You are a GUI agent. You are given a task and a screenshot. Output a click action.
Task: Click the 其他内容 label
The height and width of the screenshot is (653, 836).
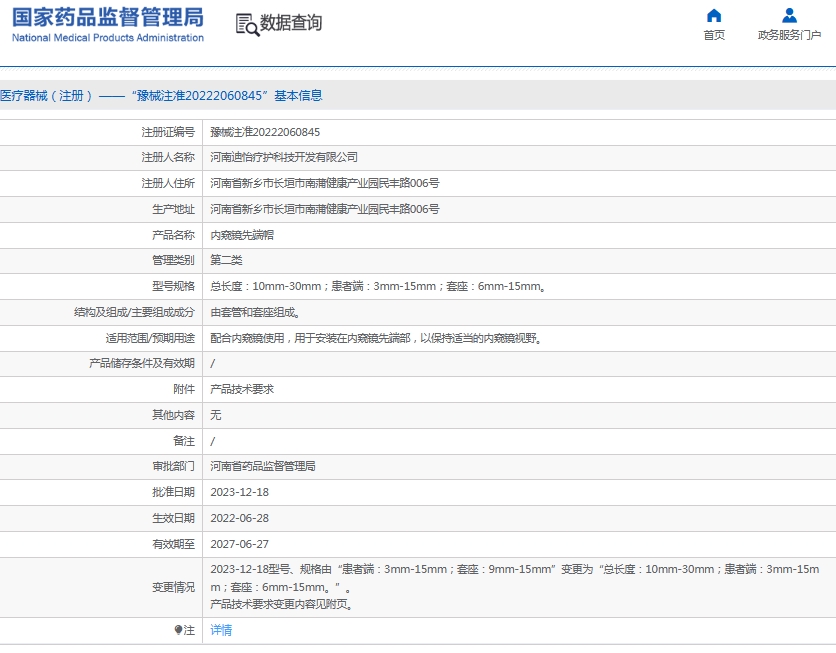click(173, 415)
